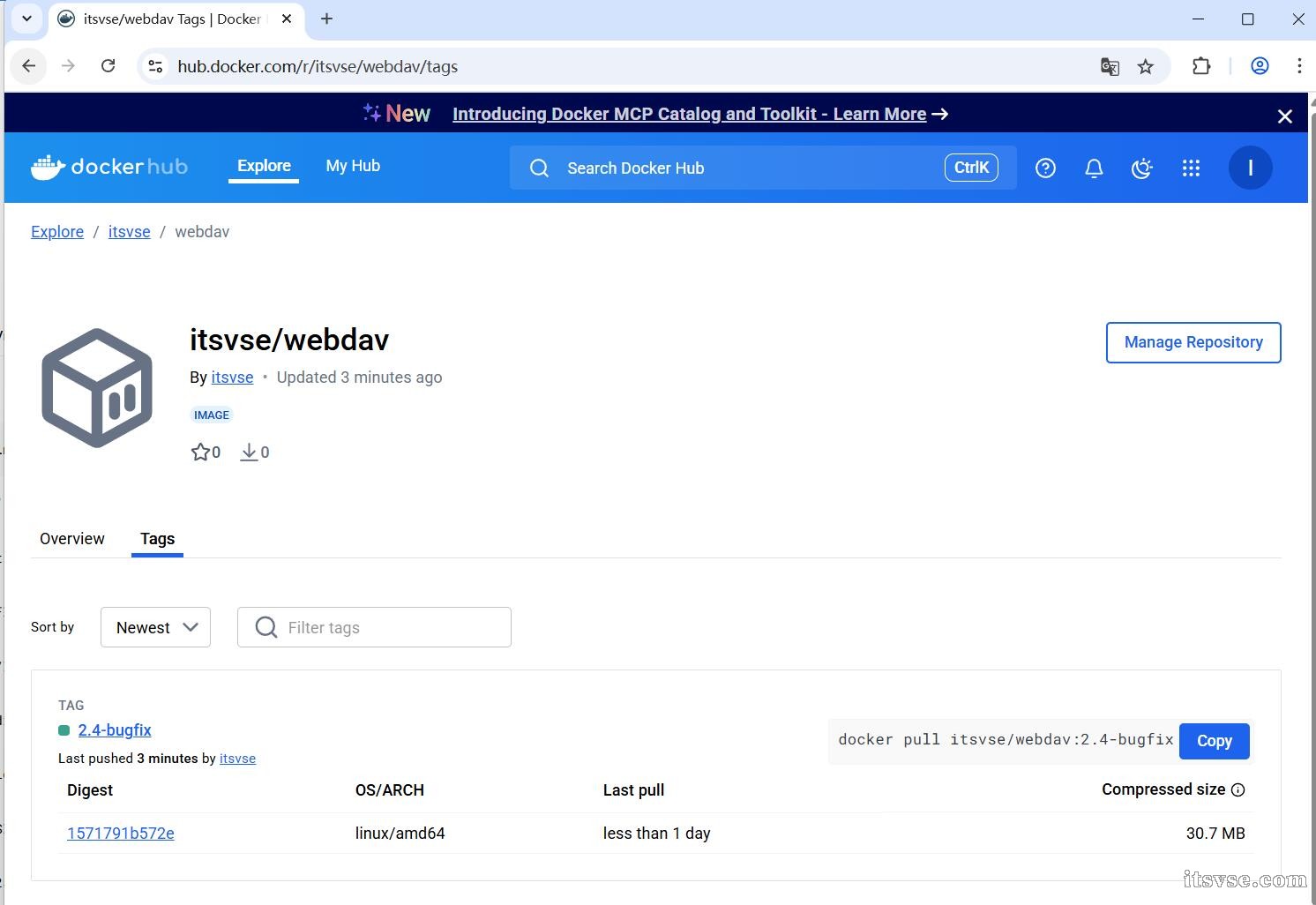Open the apps grid icon
Image resolution: width=1316 pixels, height=905 pixels.
click(1191, 168)
